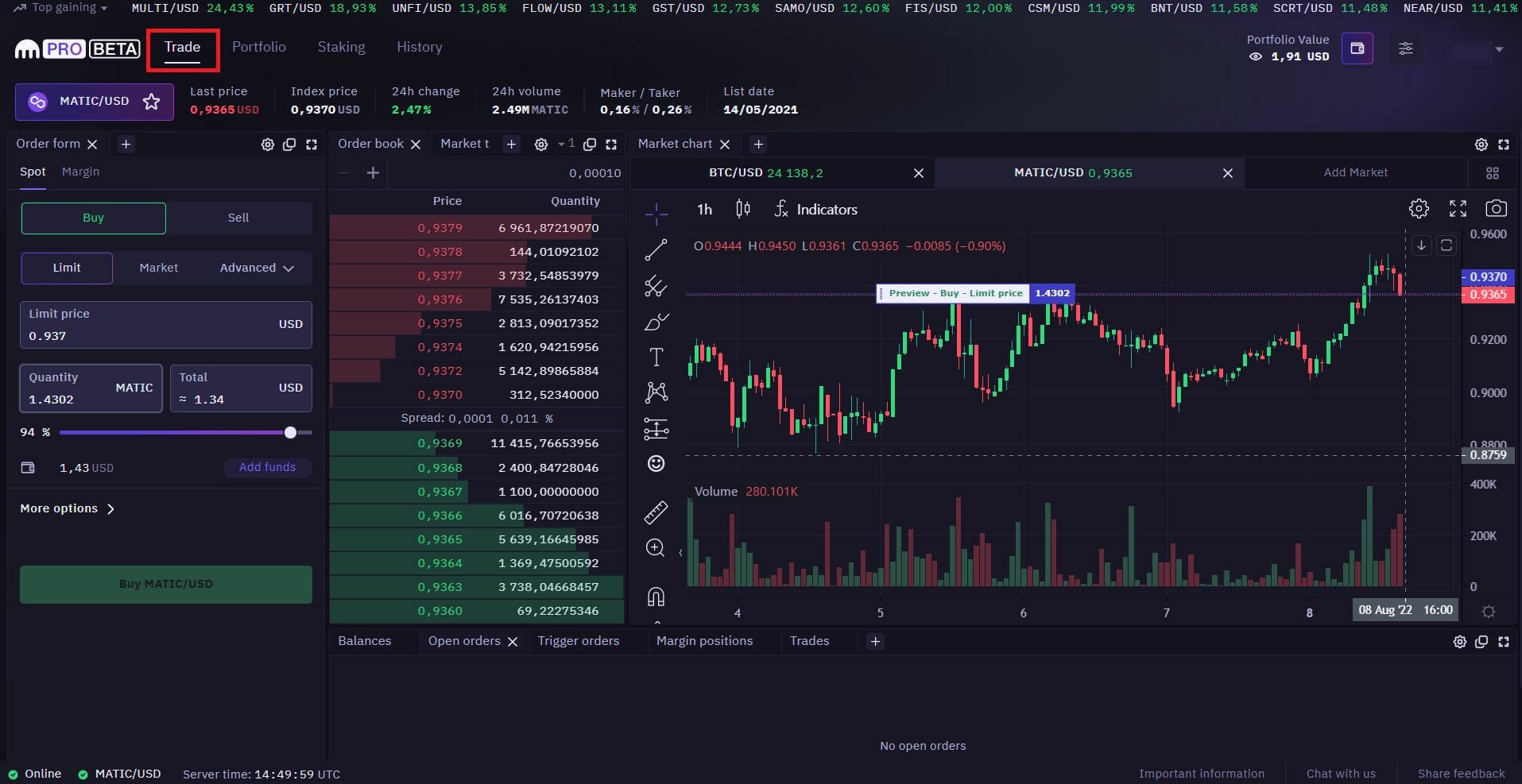Open Important information link
1522x784 pixels.
tap(1202, 774)
